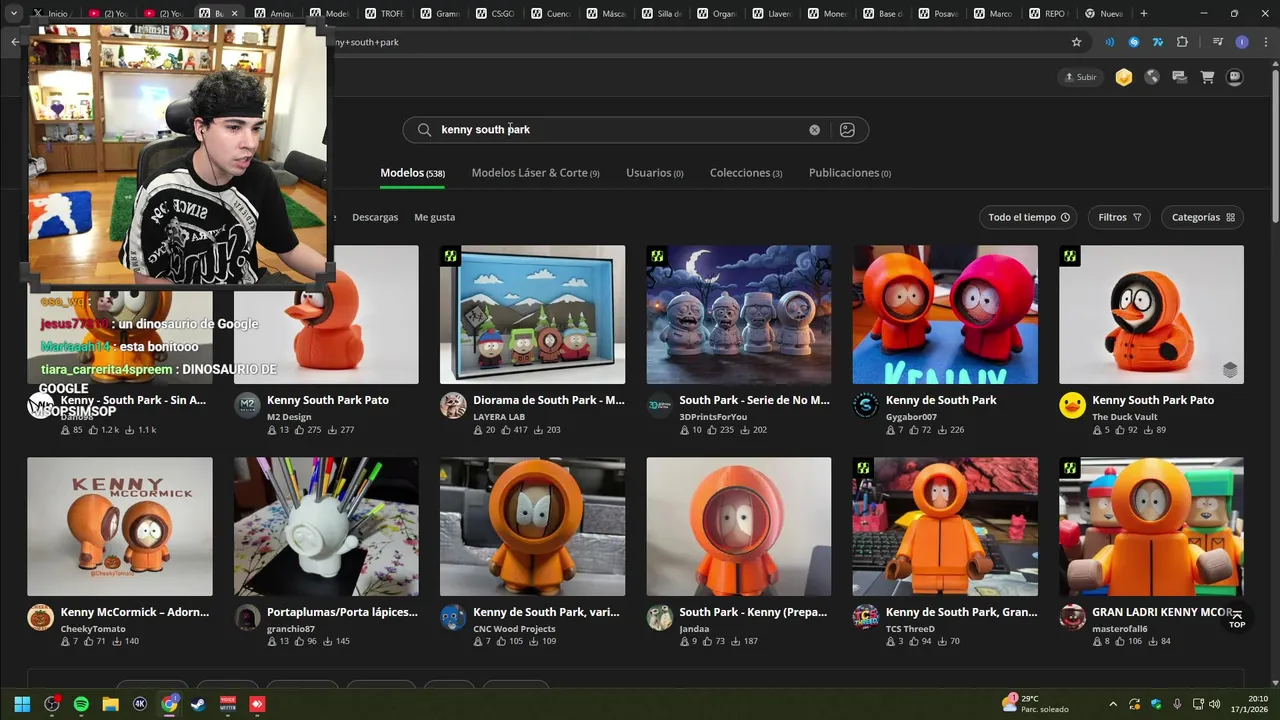Switch to Modelos Láser & Corte tab
The image size is (1280, 720).
click(535, 173)
